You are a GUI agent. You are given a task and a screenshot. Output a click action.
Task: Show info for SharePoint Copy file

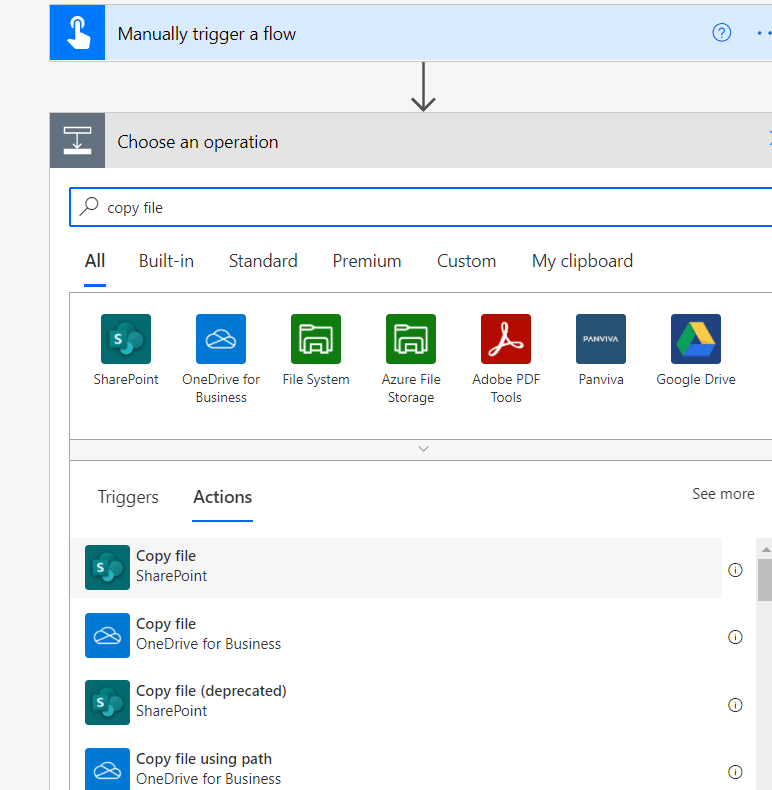pos(735,570)
